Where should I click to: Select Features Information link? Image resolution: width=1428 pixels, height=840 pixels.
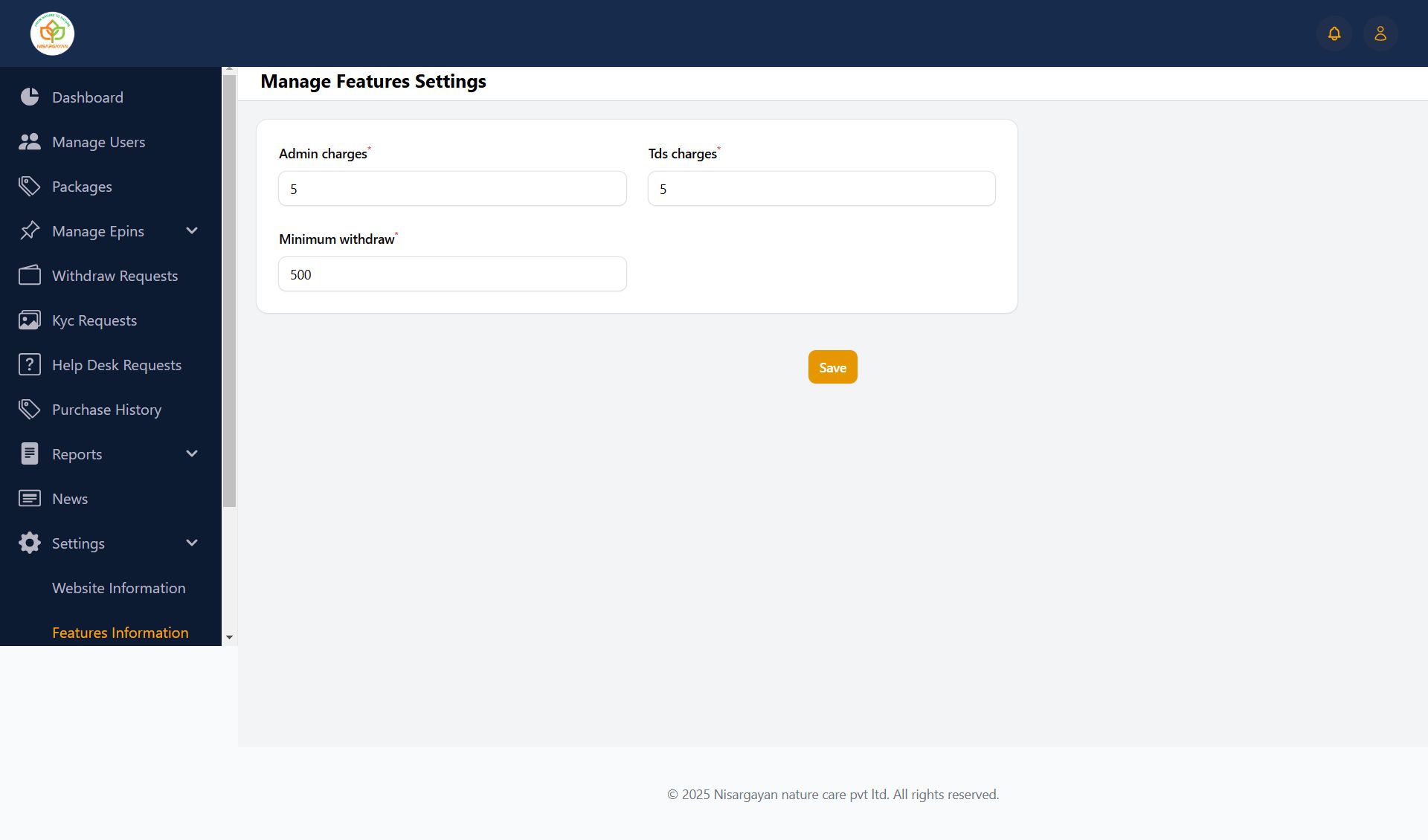click(120, 633)
